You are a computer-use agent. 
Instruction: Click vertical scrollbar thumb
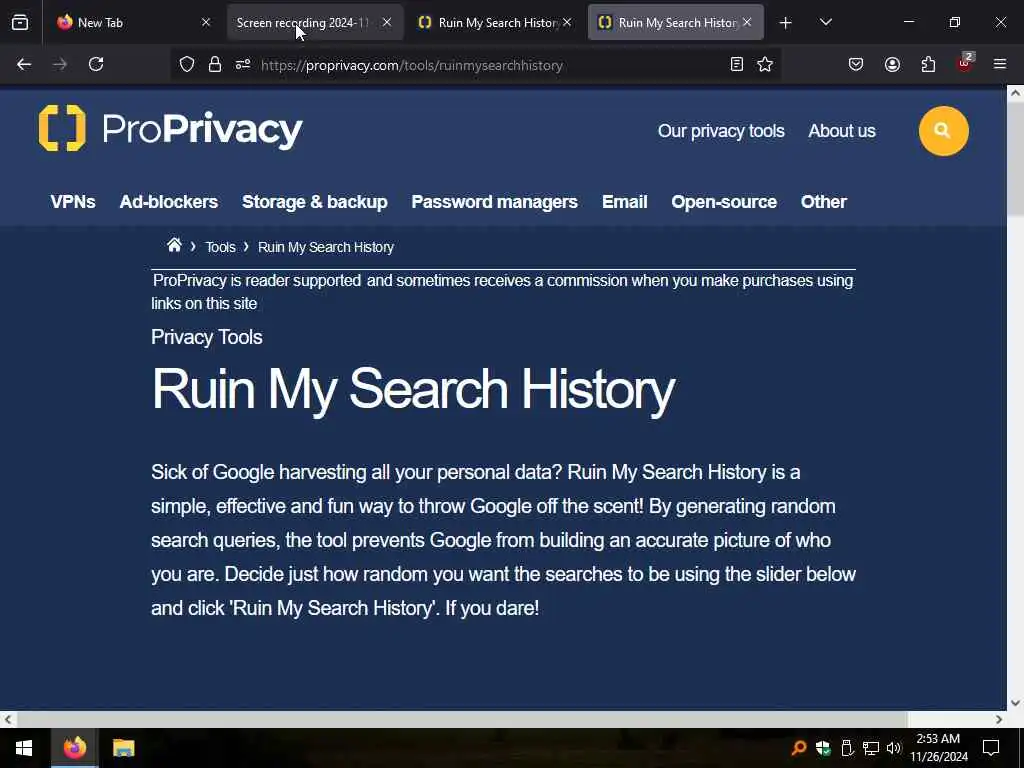point(1015,158)
